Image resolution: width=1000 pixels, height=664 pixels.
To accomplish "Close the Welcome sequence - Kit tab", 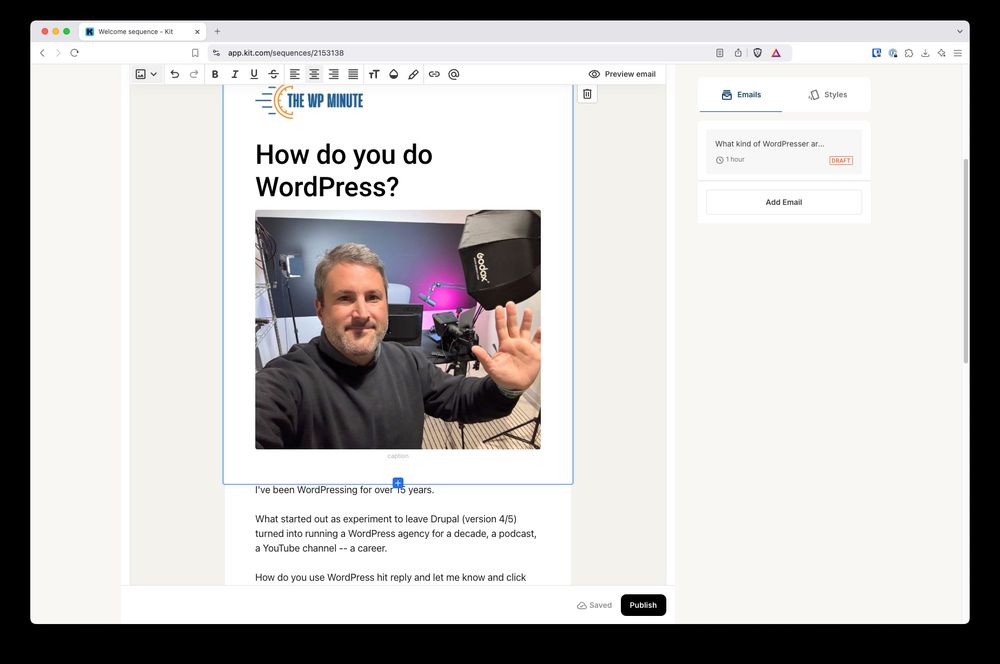I will (197, 31).
